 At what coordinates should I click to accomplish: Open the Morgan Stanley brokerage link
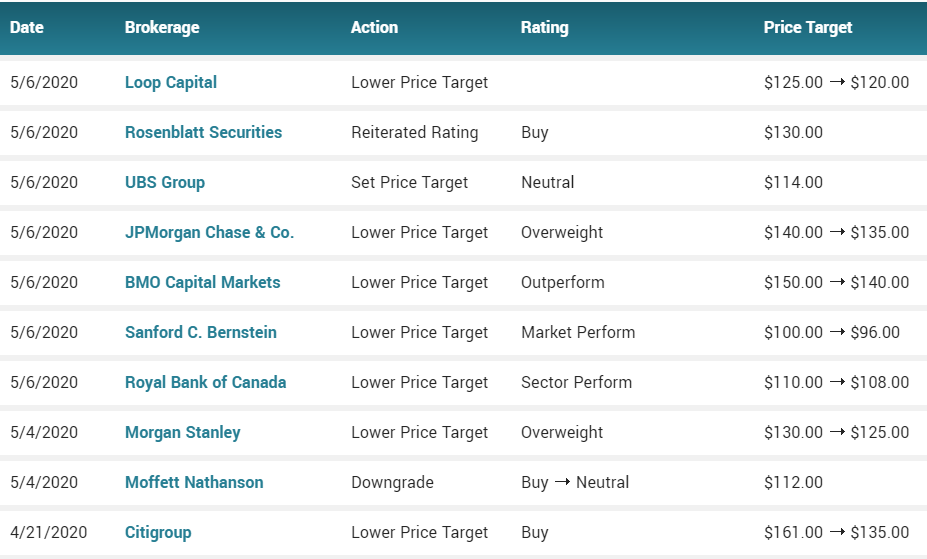(183, 433)
